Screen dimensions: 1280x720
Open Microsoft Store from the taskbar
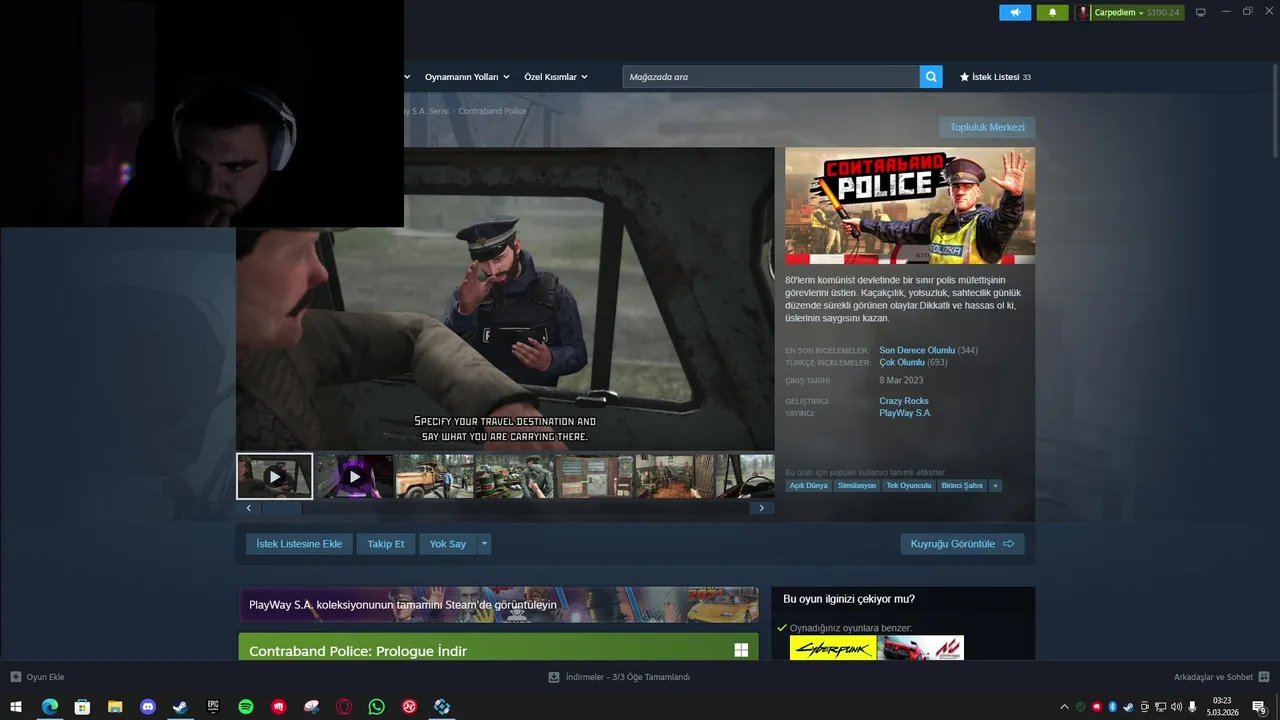point(82,707)
